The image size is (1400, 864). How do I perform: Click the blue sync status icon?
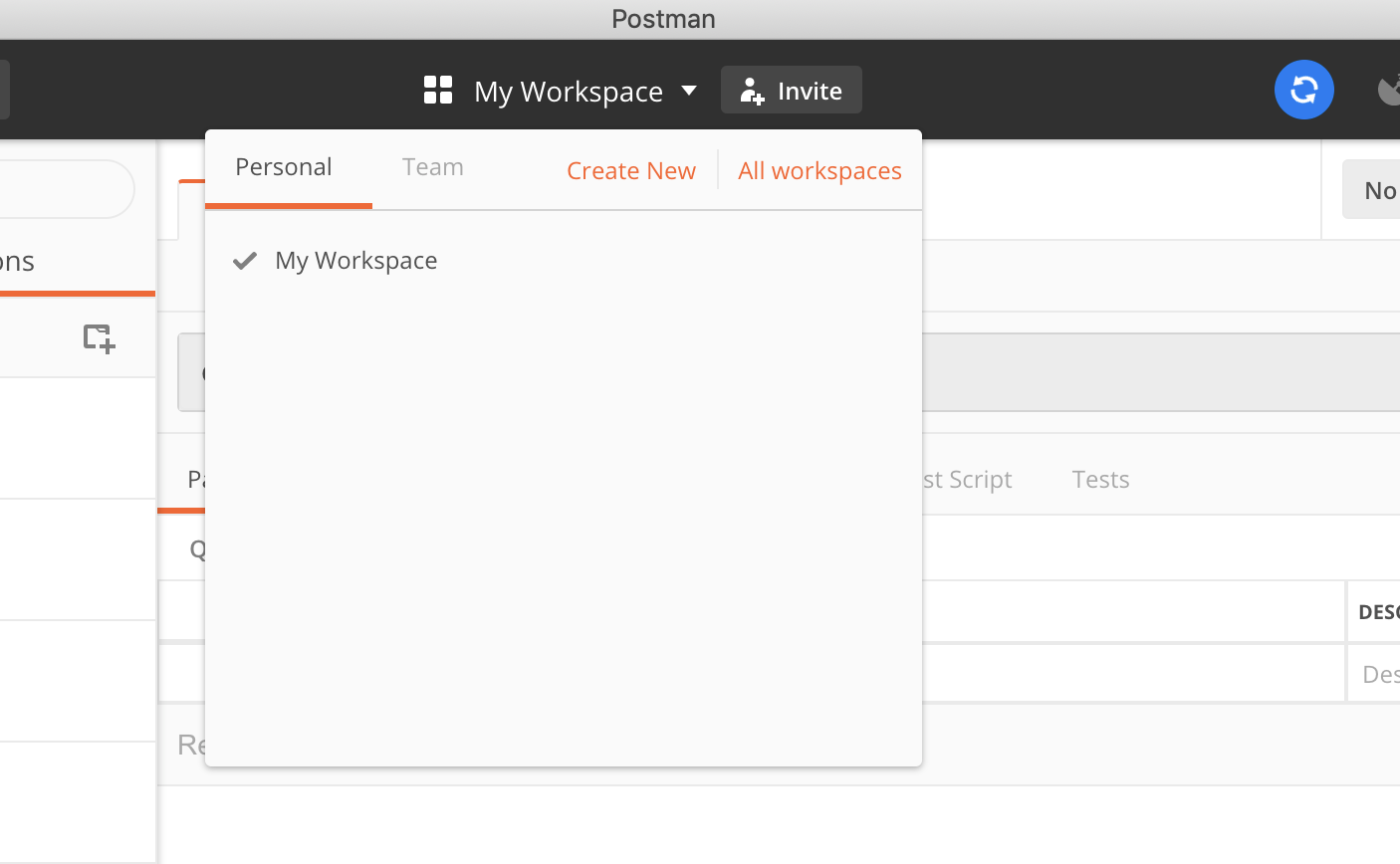(x=1303, y=90)
